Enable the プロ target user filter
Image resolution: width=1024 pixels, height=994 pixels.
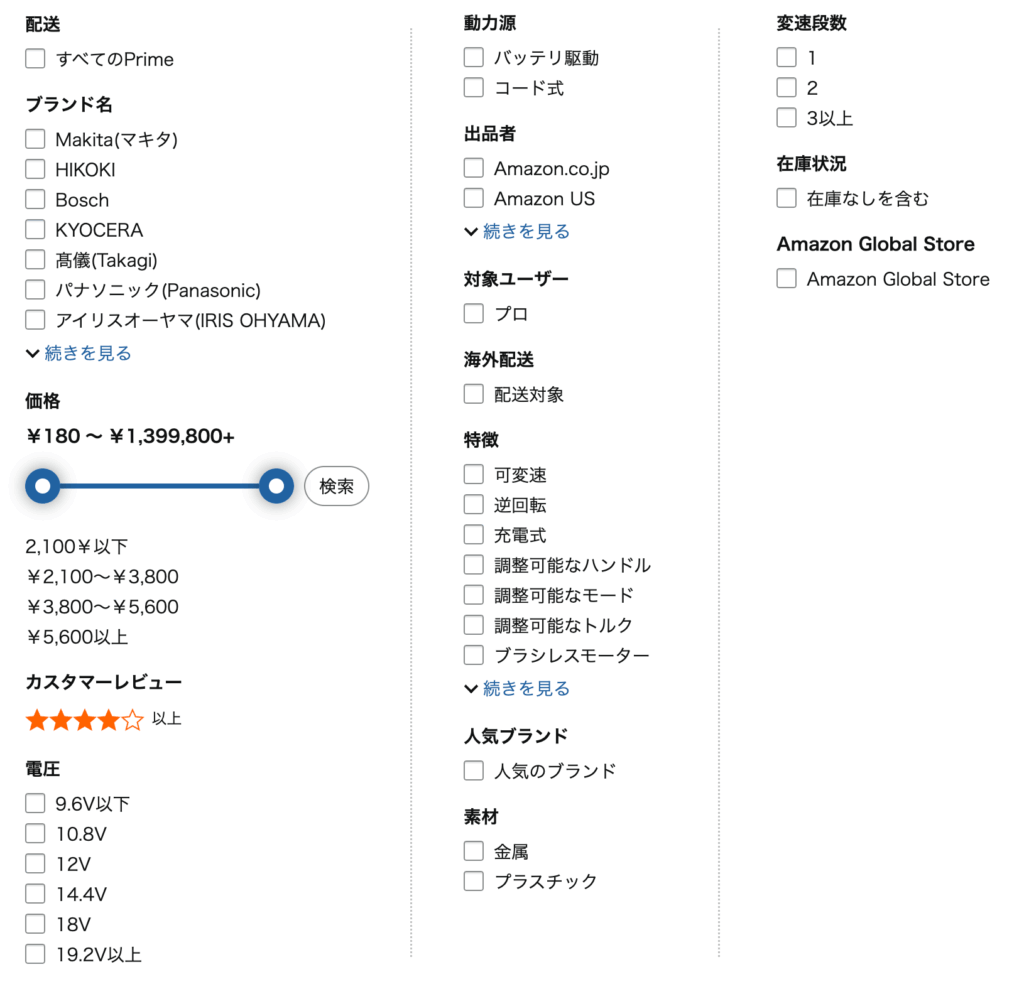[x=473, y=313]
